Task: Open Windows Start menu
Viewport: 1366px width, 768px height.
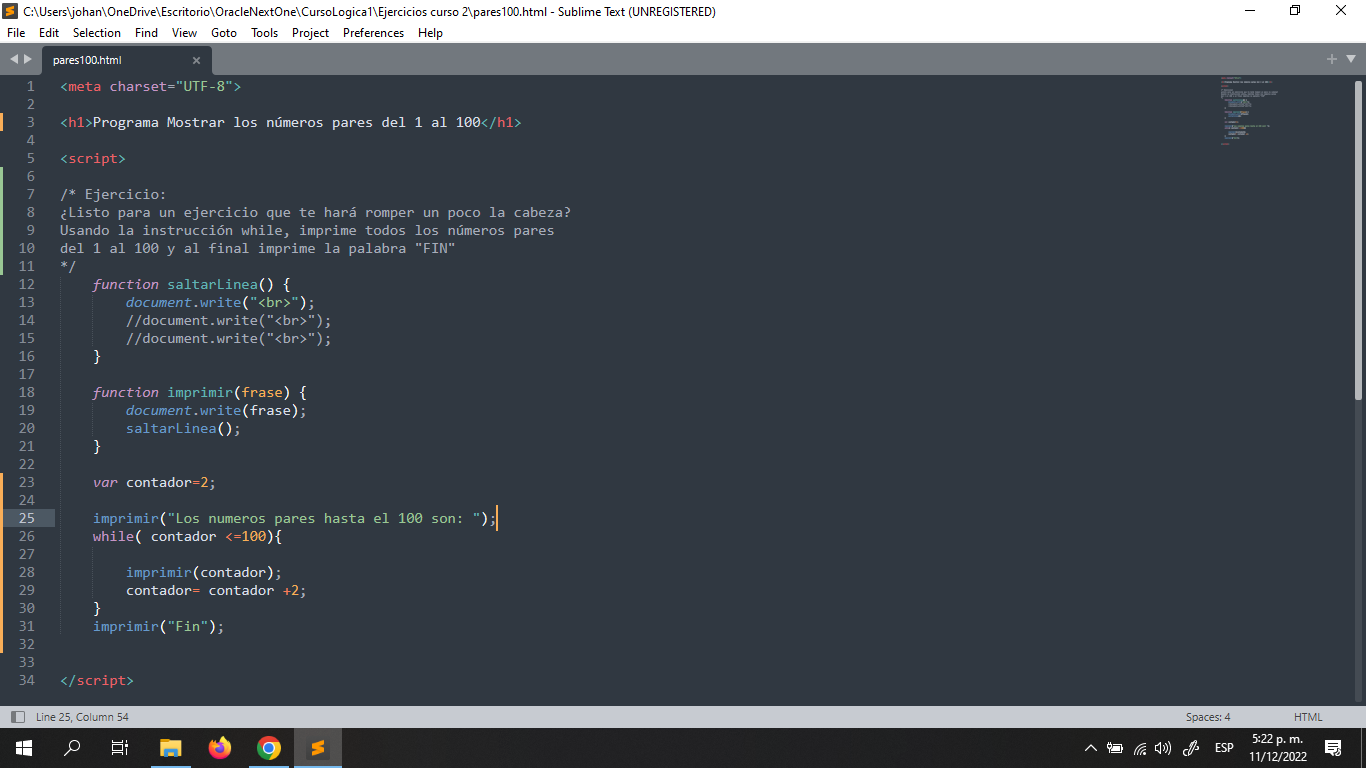Action: coord(24,747)
